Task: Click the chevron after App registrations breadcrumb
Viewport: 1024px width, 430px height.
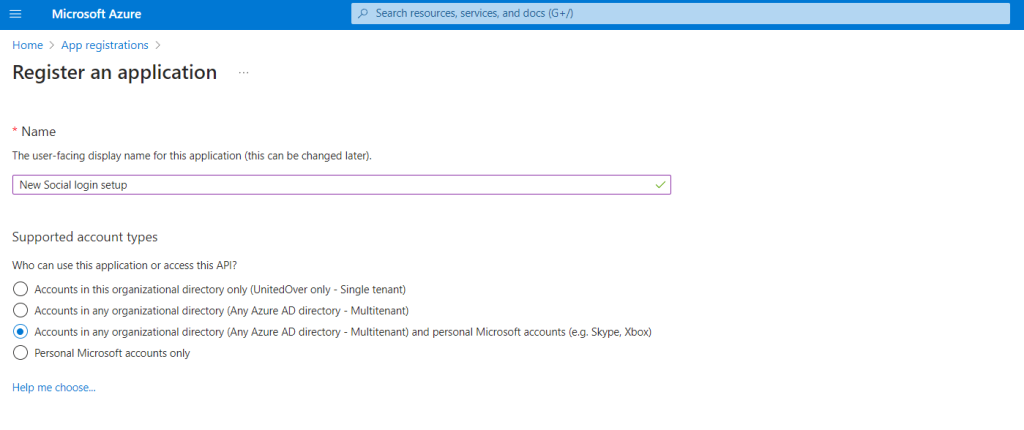Action: click(x=157, y=45)
